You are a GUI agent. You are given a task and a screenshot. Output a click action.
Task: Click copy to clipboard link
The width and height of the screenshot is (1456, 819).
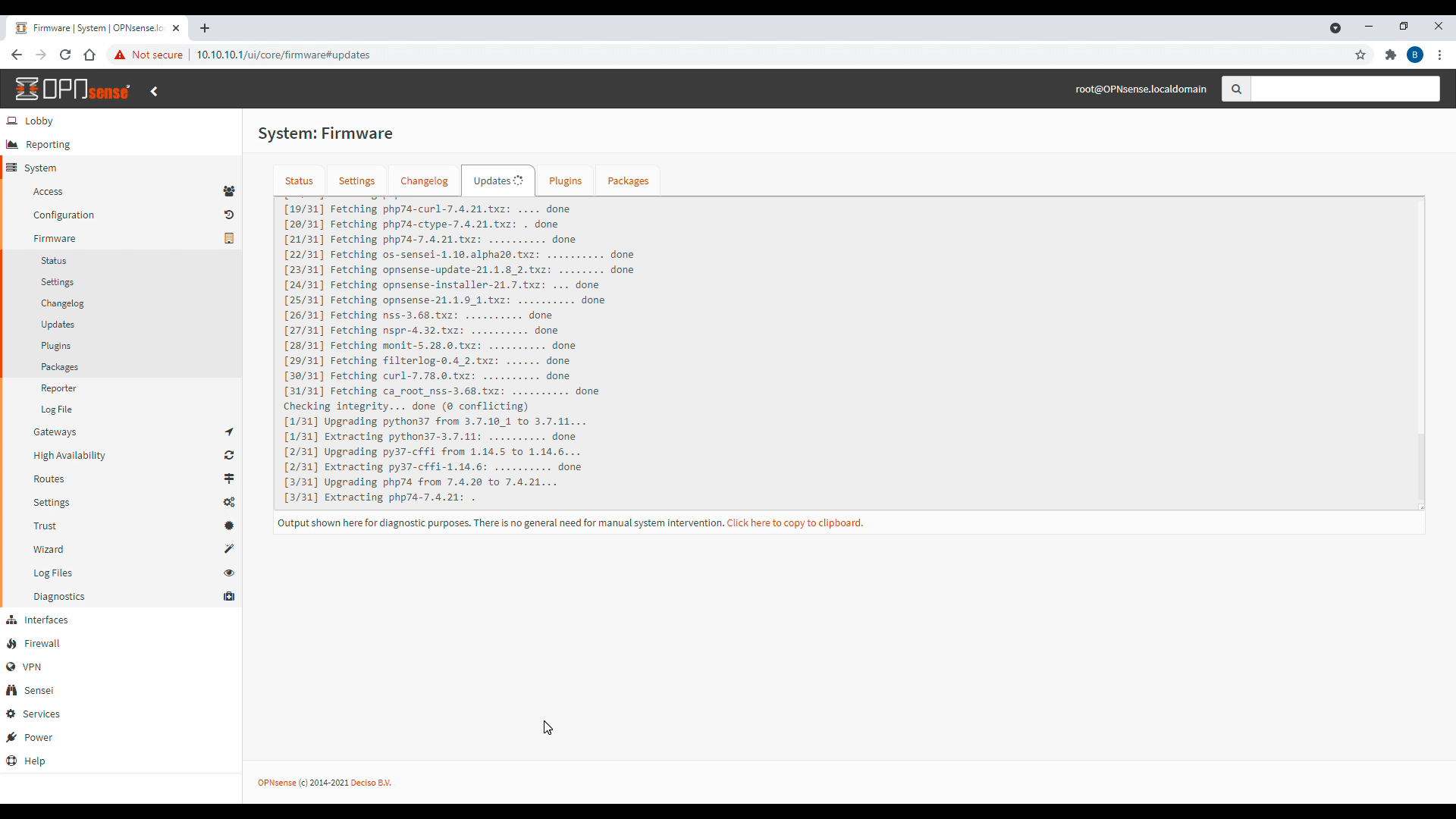[x=795, y=523]
